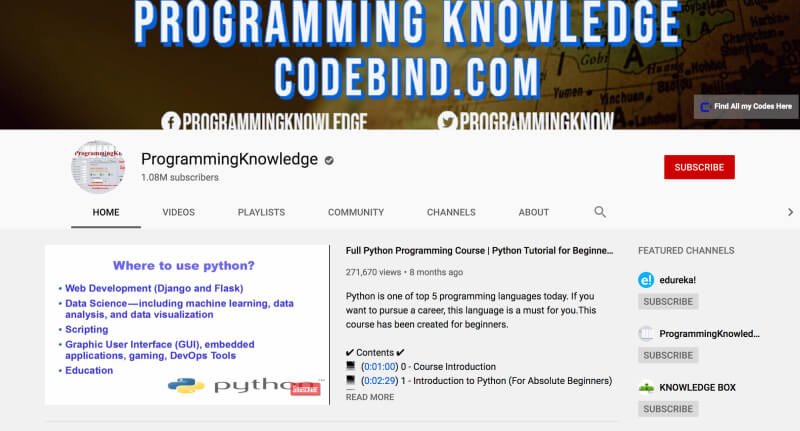Viewport: 800px width, 431px height.
Task: Click the 271,670 views text
Action: click(x=373, y=272)
